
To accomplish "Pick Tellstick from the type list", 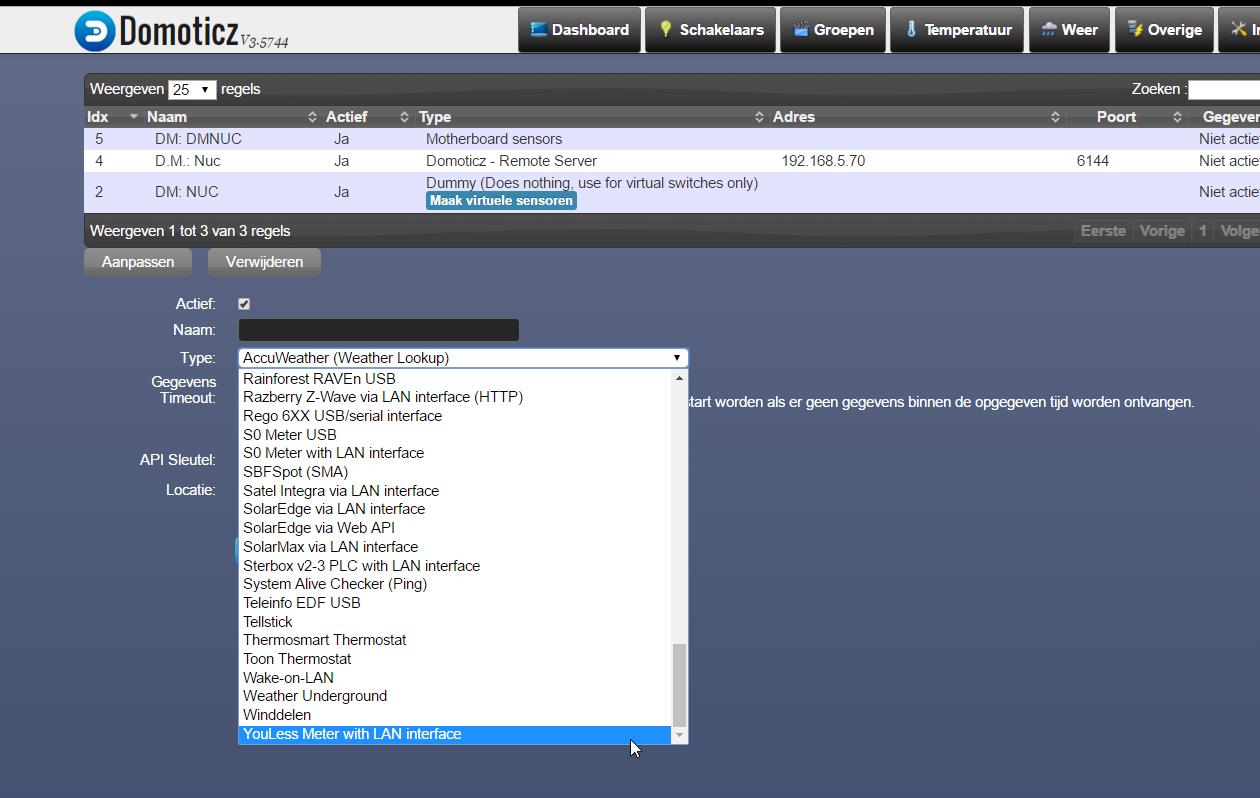I will [455, 622].
